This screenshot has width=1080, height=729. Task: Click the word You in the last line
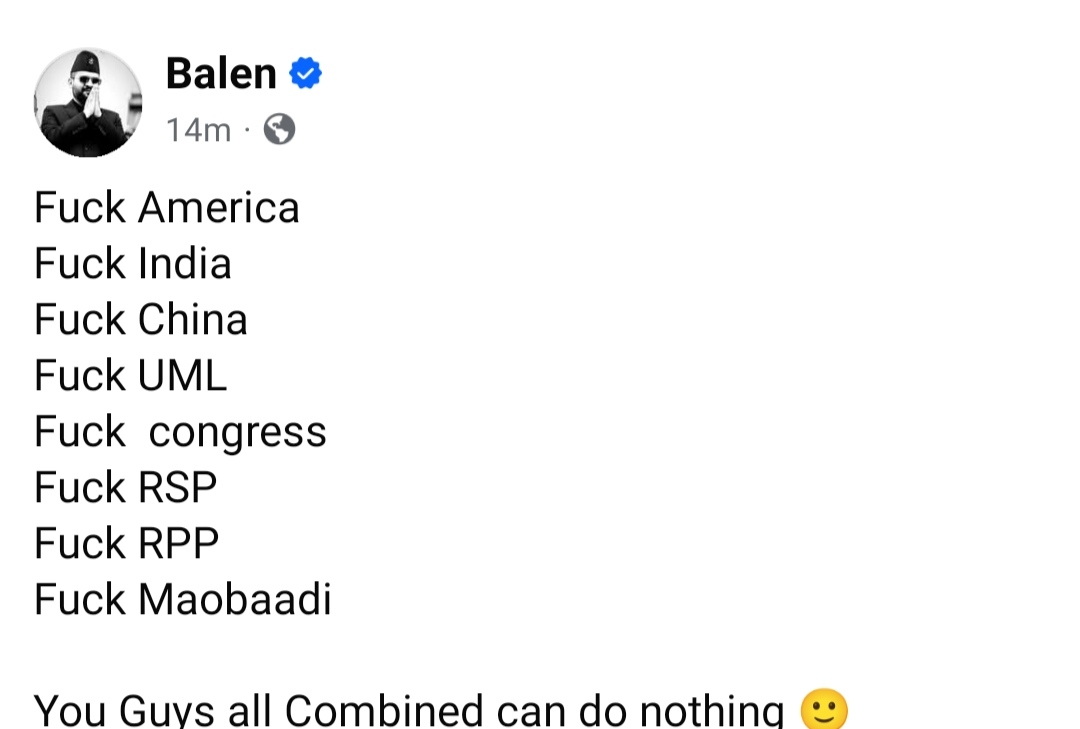[70, 711]
